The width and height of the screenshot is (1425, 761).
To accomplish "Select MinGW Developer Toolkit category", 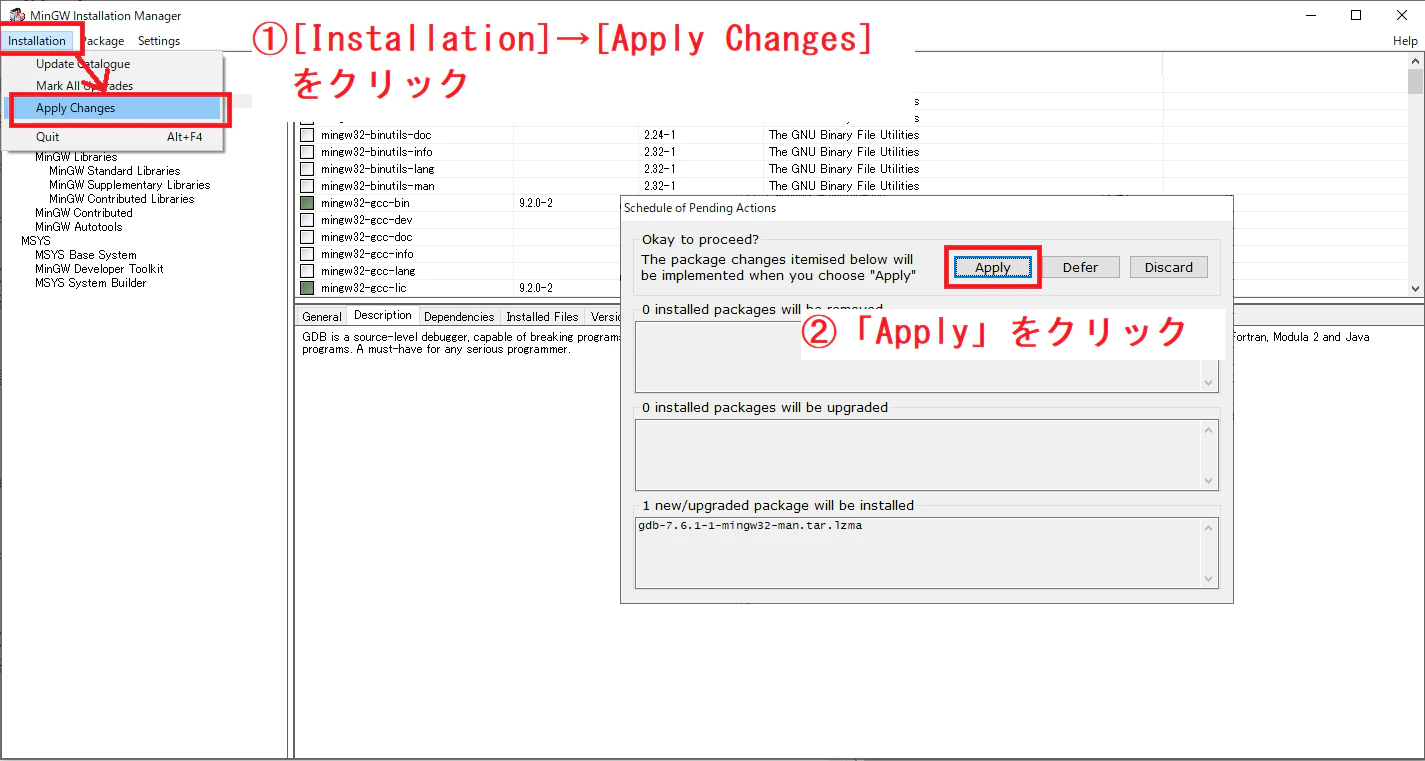I will [99, 269].
